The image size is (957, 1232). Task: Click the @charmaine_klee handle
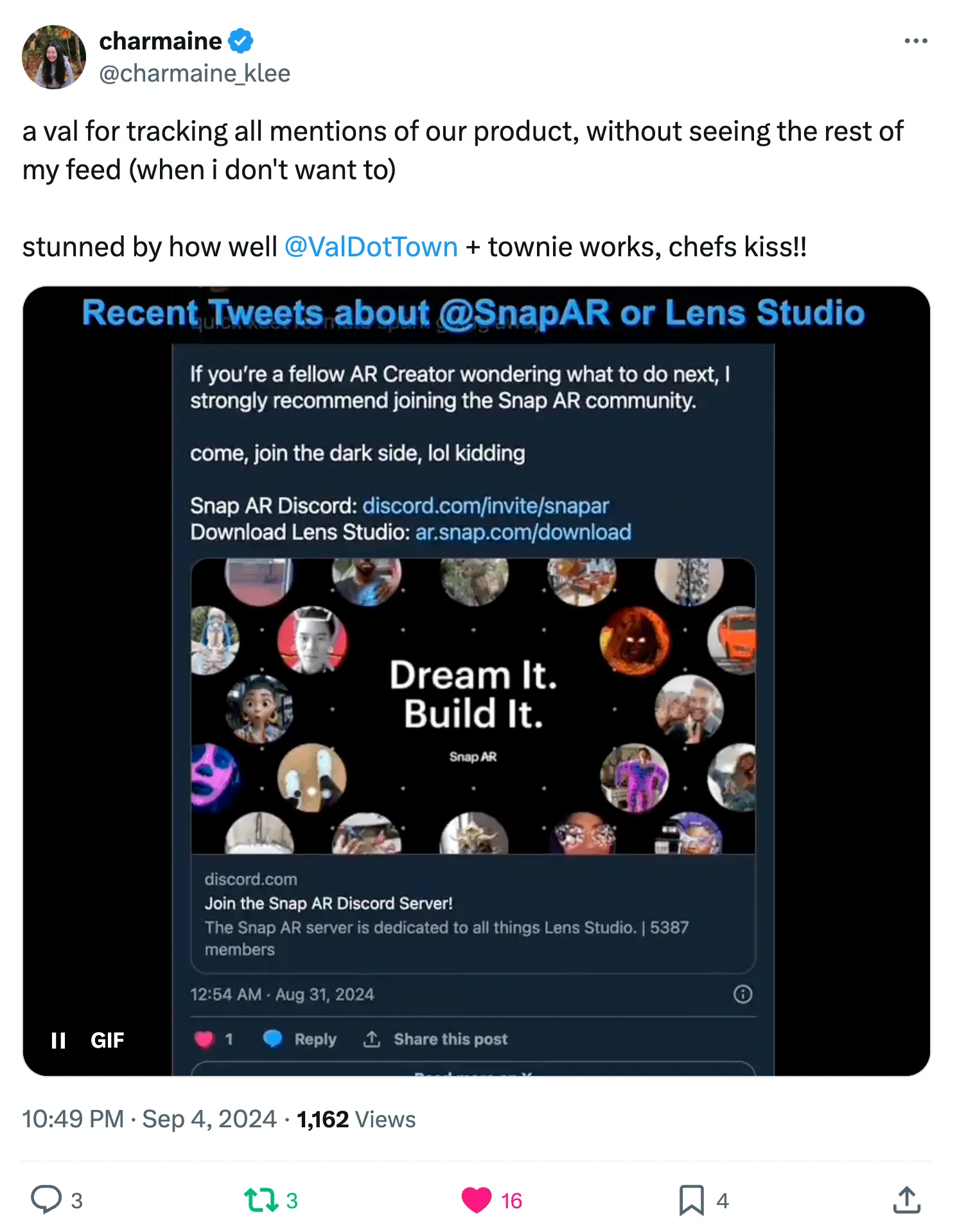pos(195,73)
